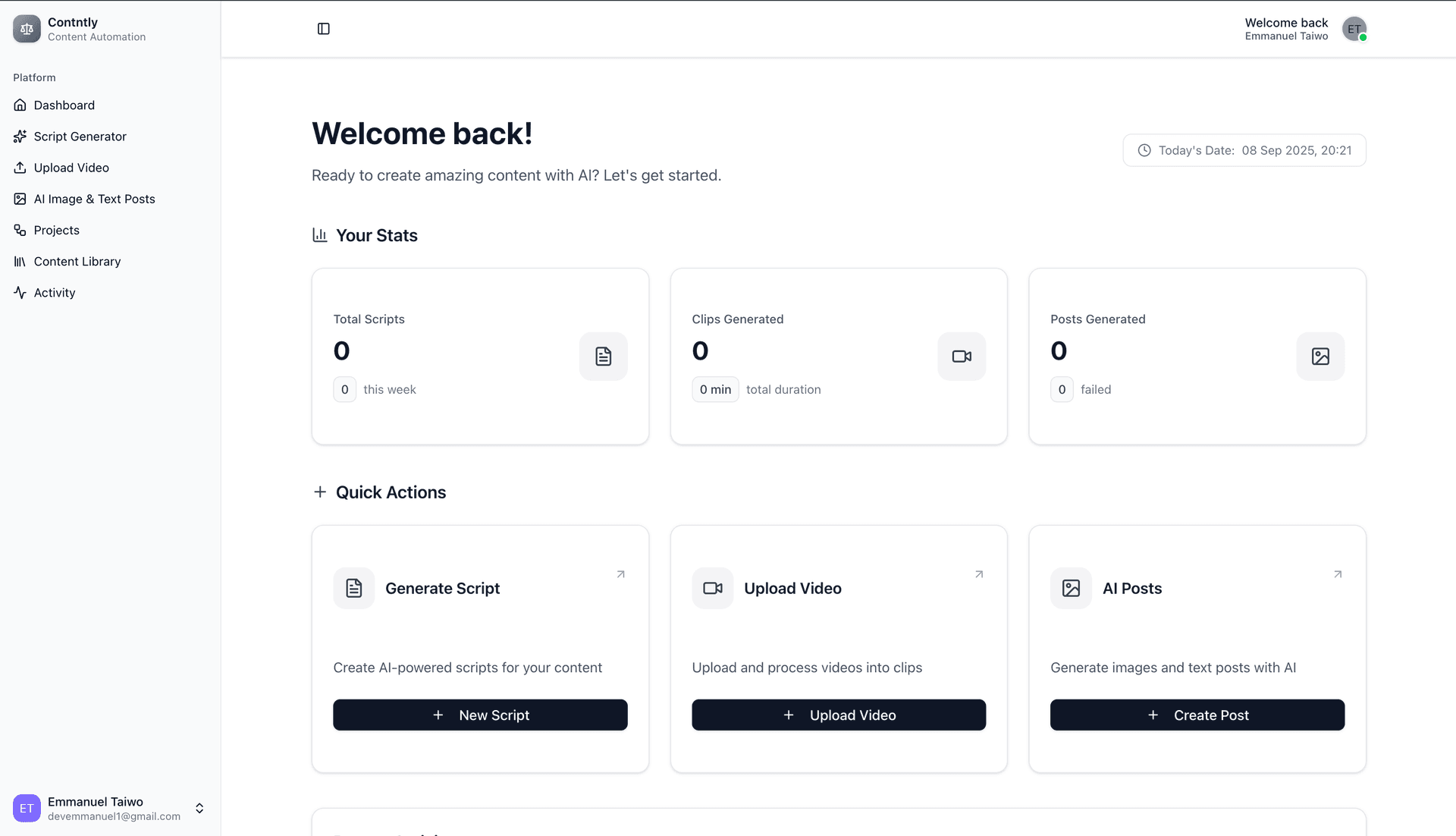Open the ET avatar in header
This screenshot has width=1456, height=836.
[x=1354, y=29]
